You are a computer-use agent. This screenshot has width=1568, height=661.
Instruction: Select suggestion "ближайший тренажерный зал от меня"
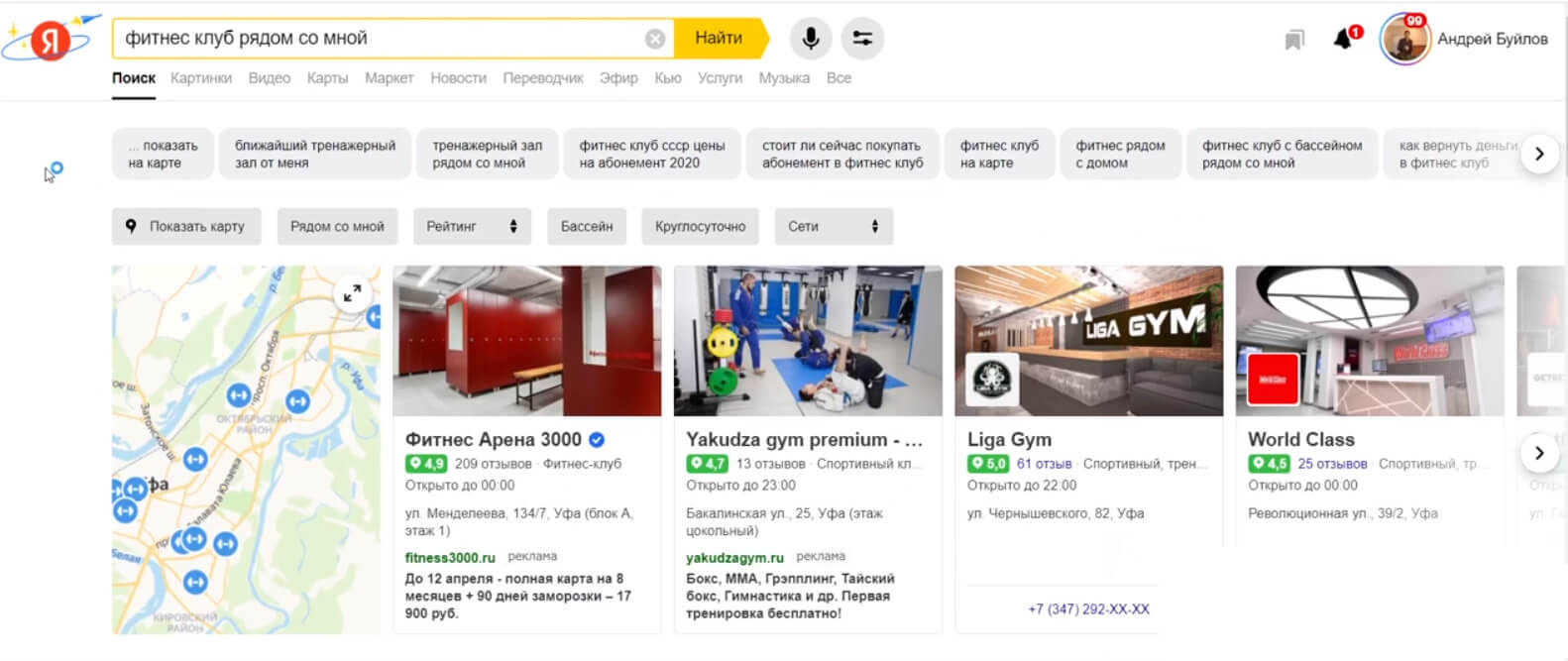click(315, 154)
